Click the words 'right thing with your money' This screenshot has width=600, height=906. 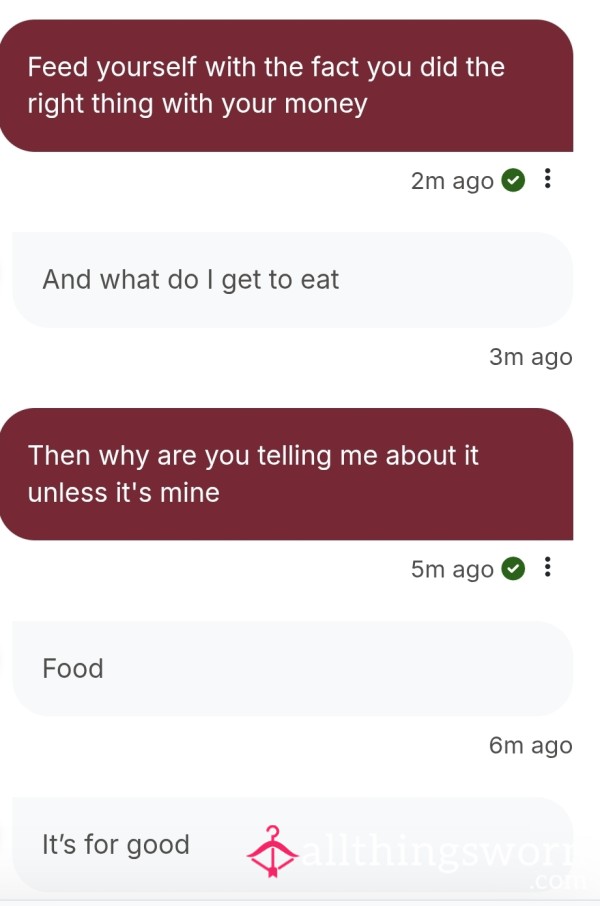pos(198,105)
